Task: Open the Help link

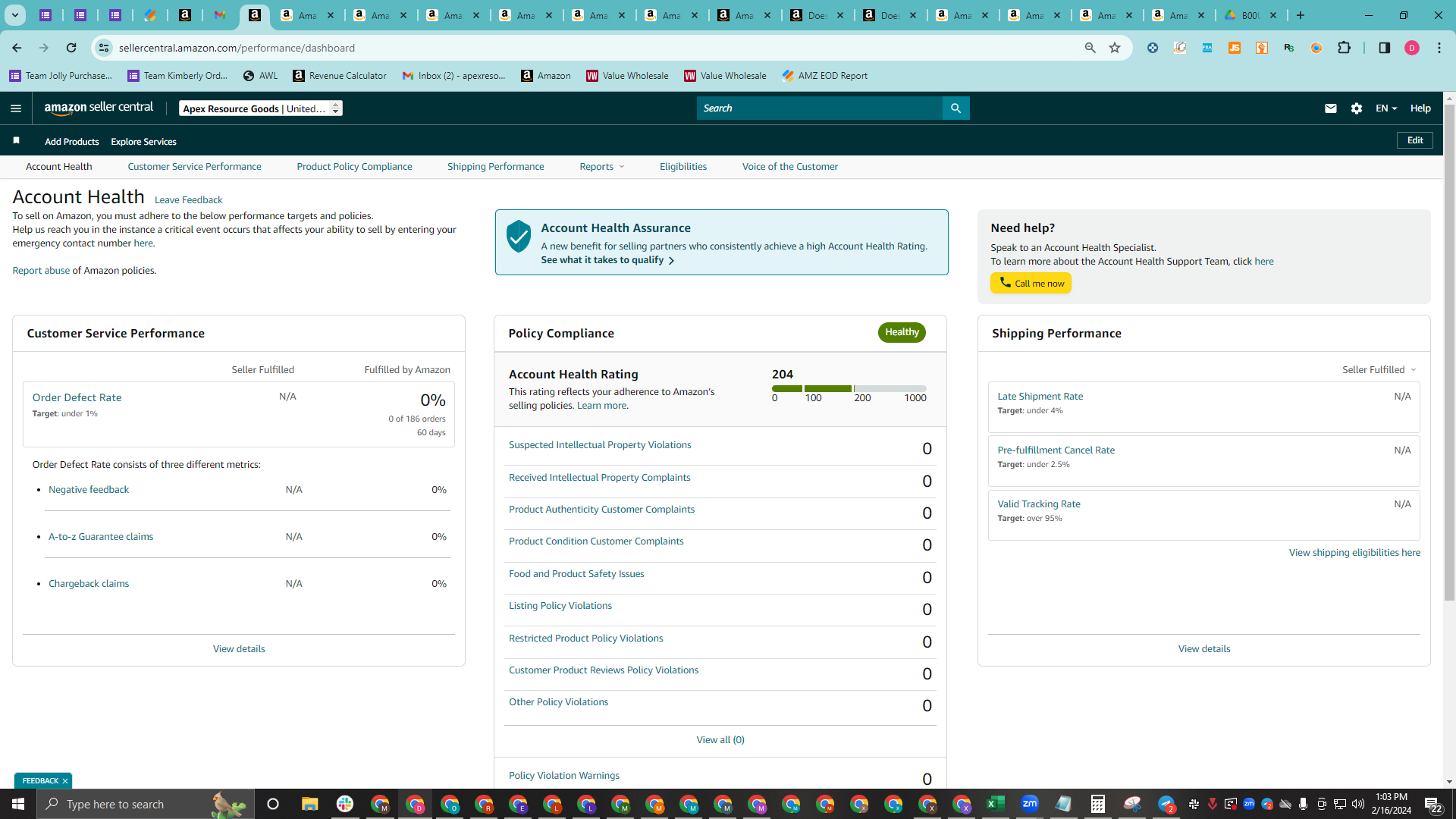Action: 1420,108
